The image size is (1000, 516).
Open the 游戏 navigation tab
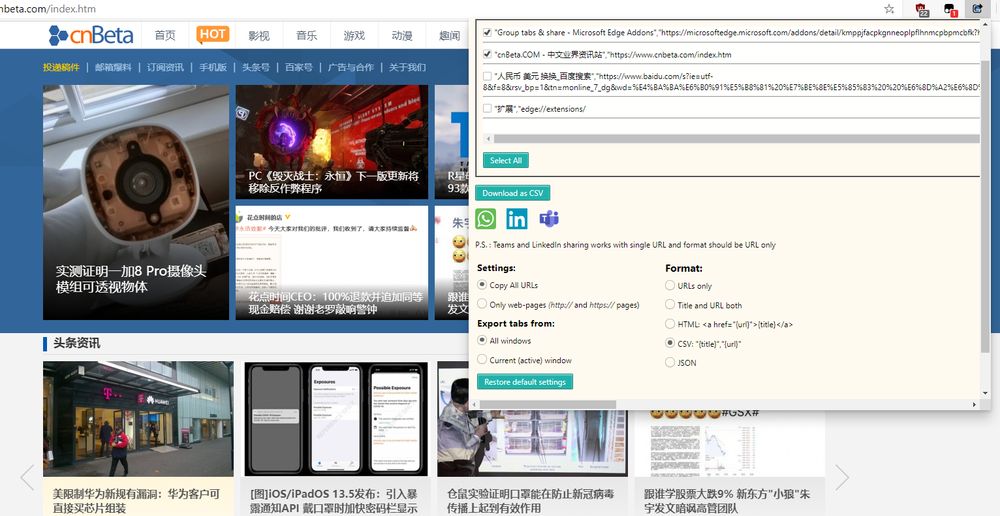click(x=354, y=36)
